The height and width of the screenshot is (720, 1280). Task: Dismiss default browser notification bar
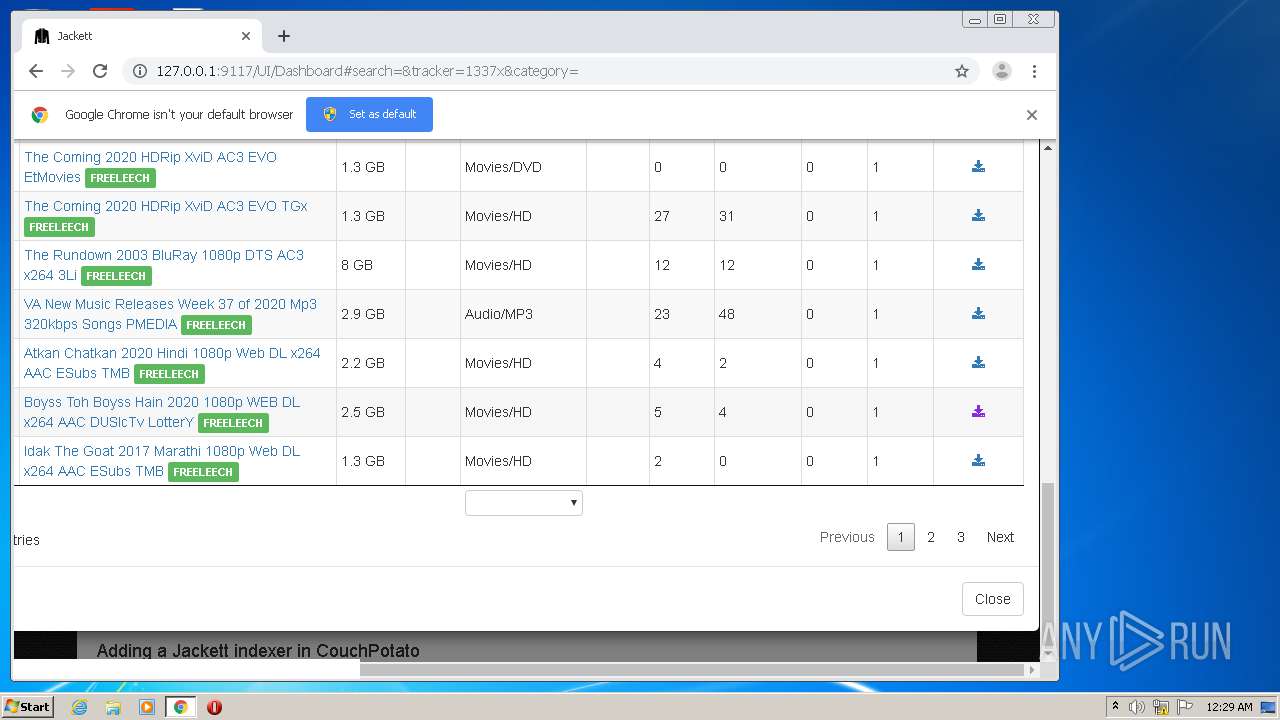point(1032,115)
